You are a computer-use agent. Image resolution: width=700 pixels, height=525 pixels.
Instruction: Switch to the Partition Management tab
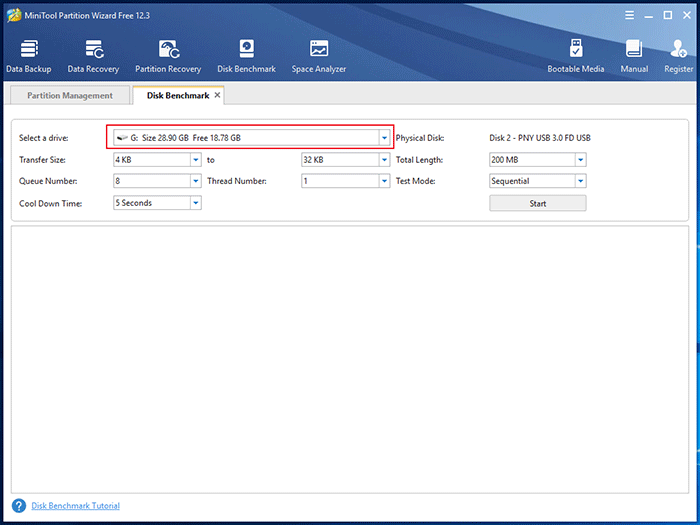(70, 96)
